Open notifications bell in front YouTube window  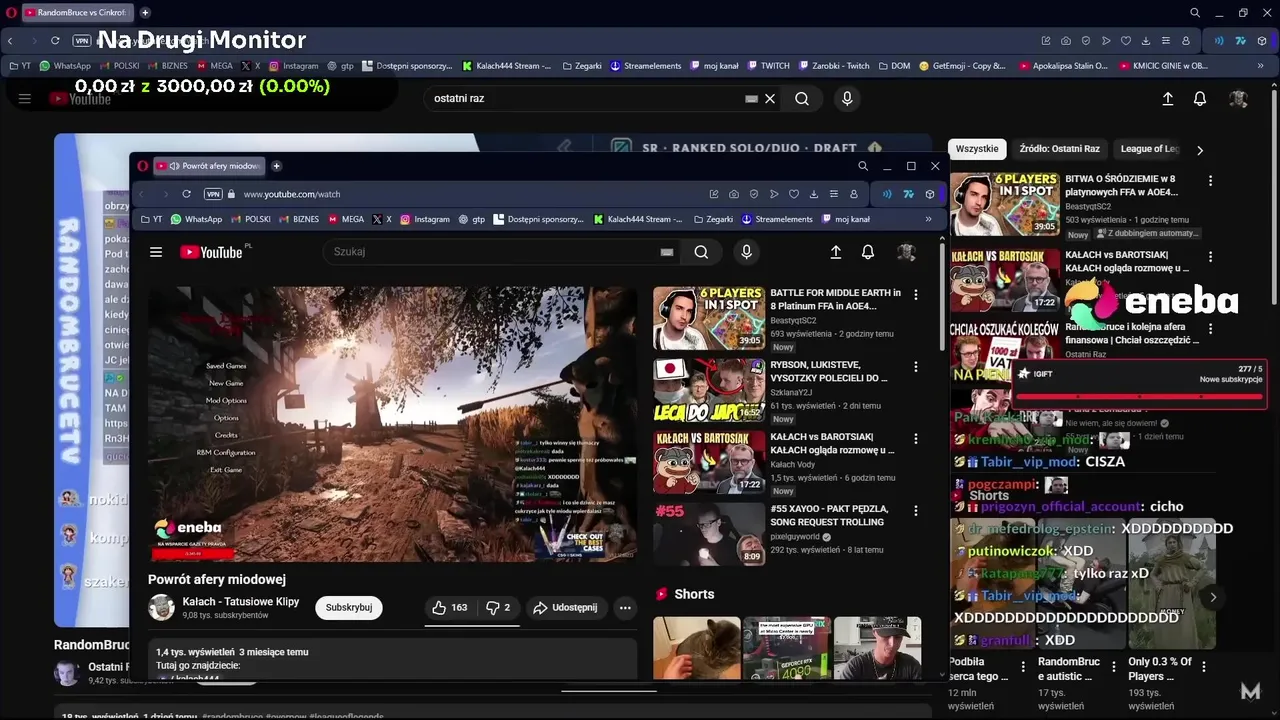(x=868, y=252)
